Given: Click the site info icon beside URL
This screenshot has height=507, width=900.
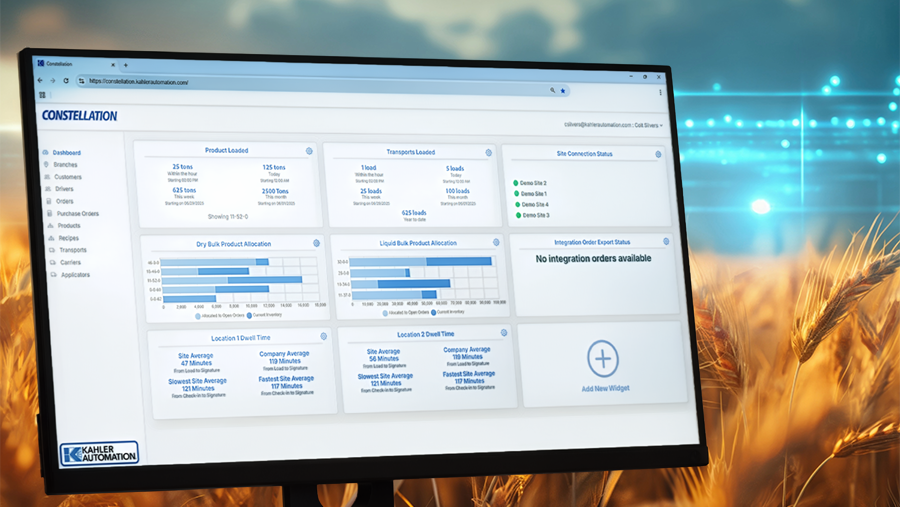Looking at the screenshot, I should click(81, 81).
